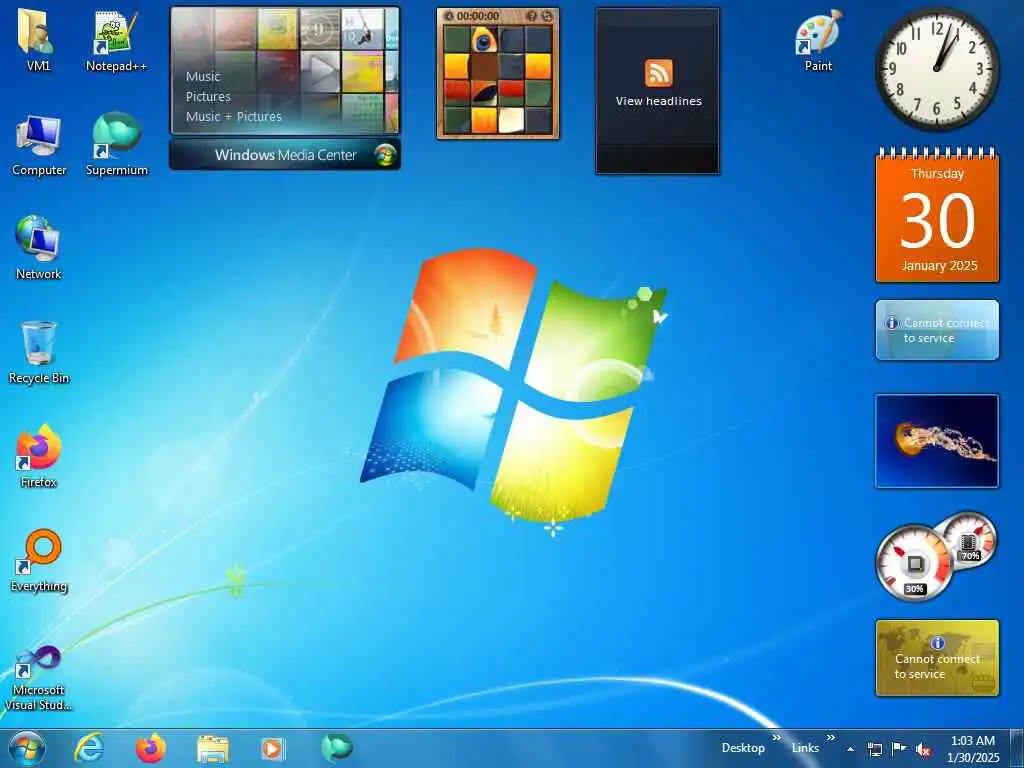Expand the Links toolbar chevron
1024x768 pixels.
(x=830, y=738)
